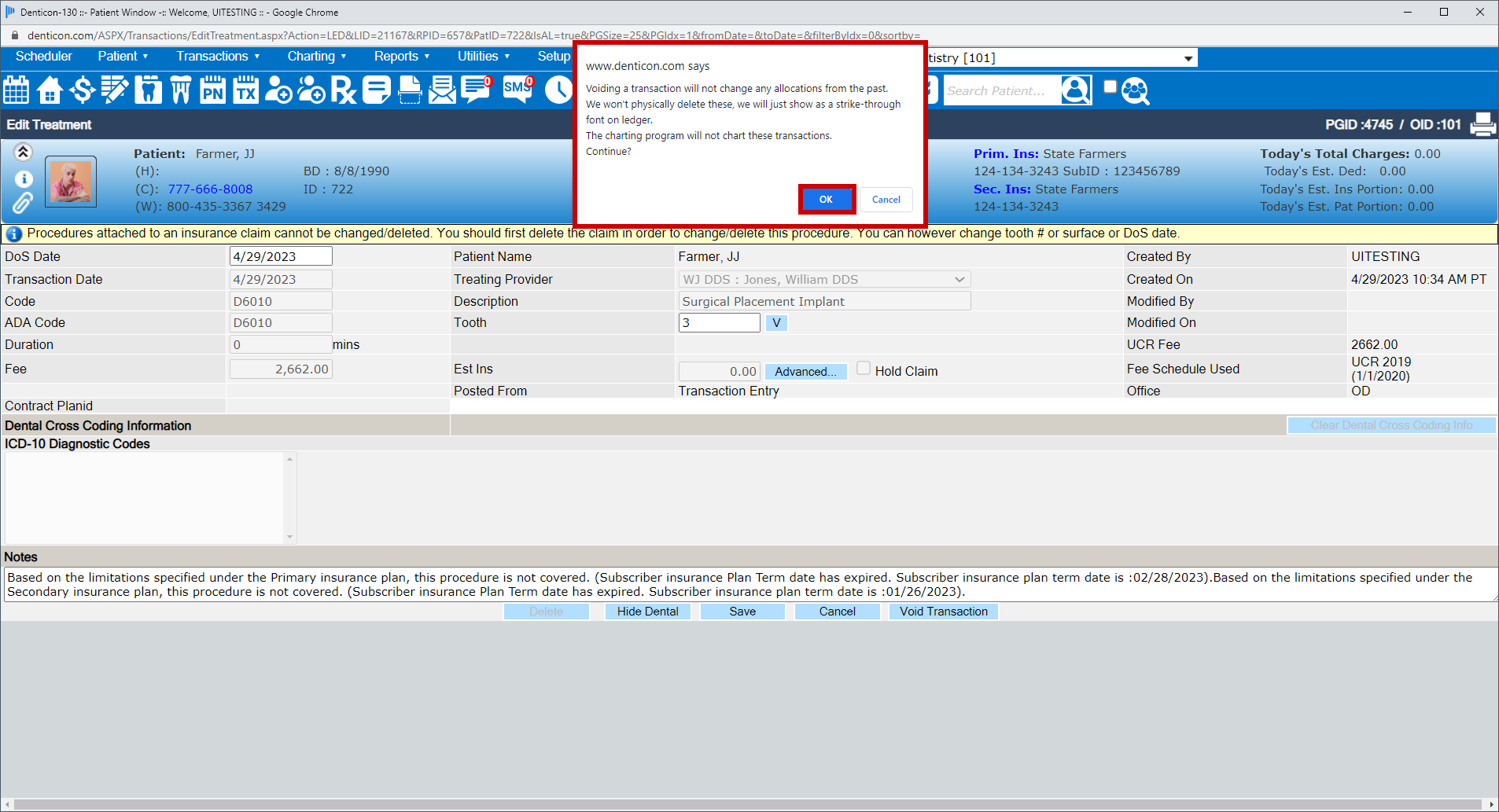Viewport: 1499px width, 812px height.
Task: Click the Void Transaction button
Action: coord(943,611)
